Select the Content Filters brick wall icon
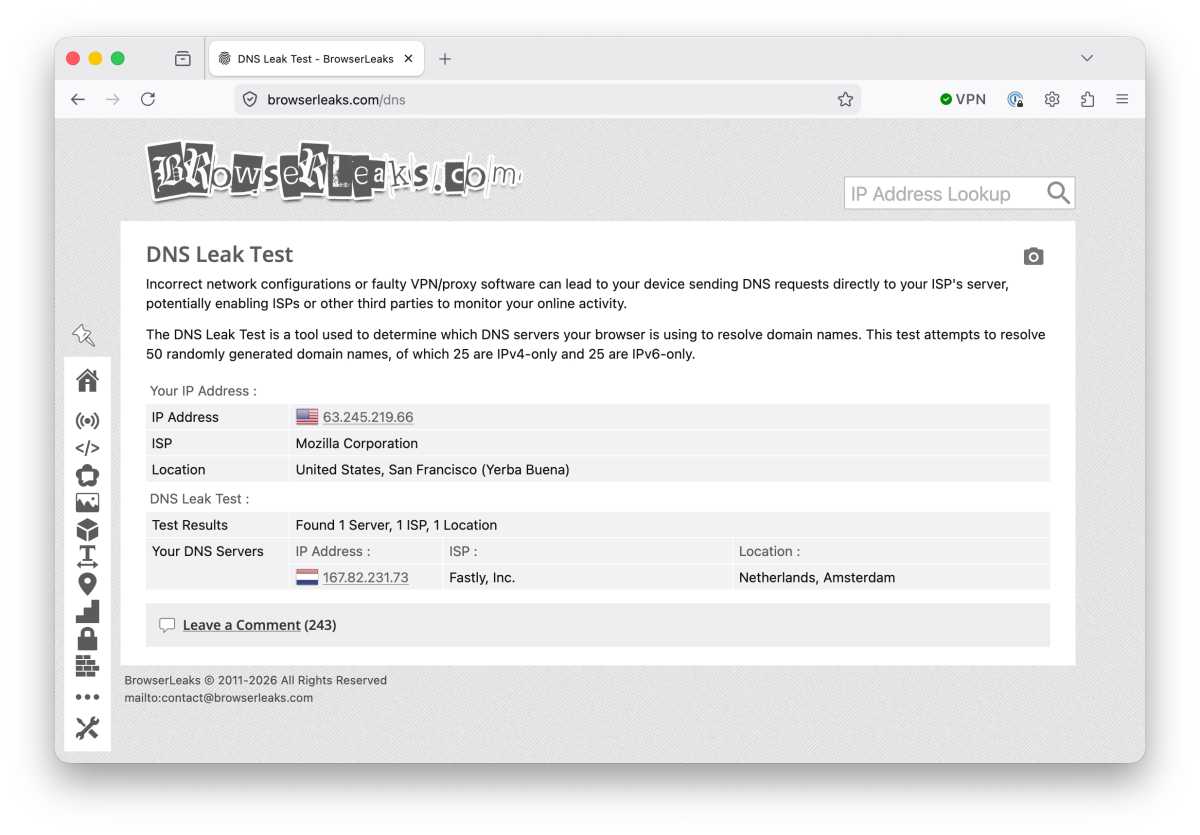1200x835 pixels. tap(87, 664)
